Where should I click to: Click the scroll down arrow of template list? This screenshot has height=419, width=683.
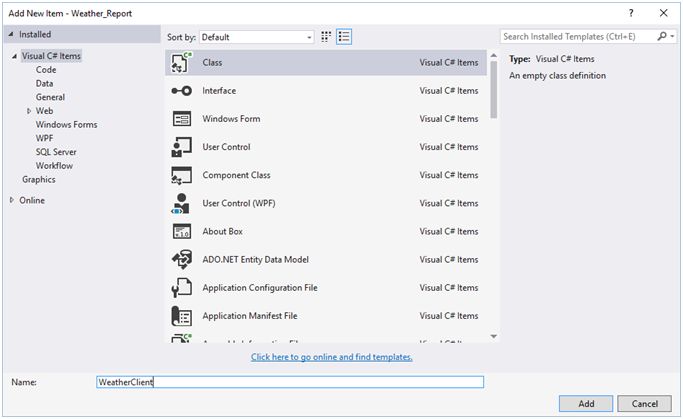(x=494, y=336)
